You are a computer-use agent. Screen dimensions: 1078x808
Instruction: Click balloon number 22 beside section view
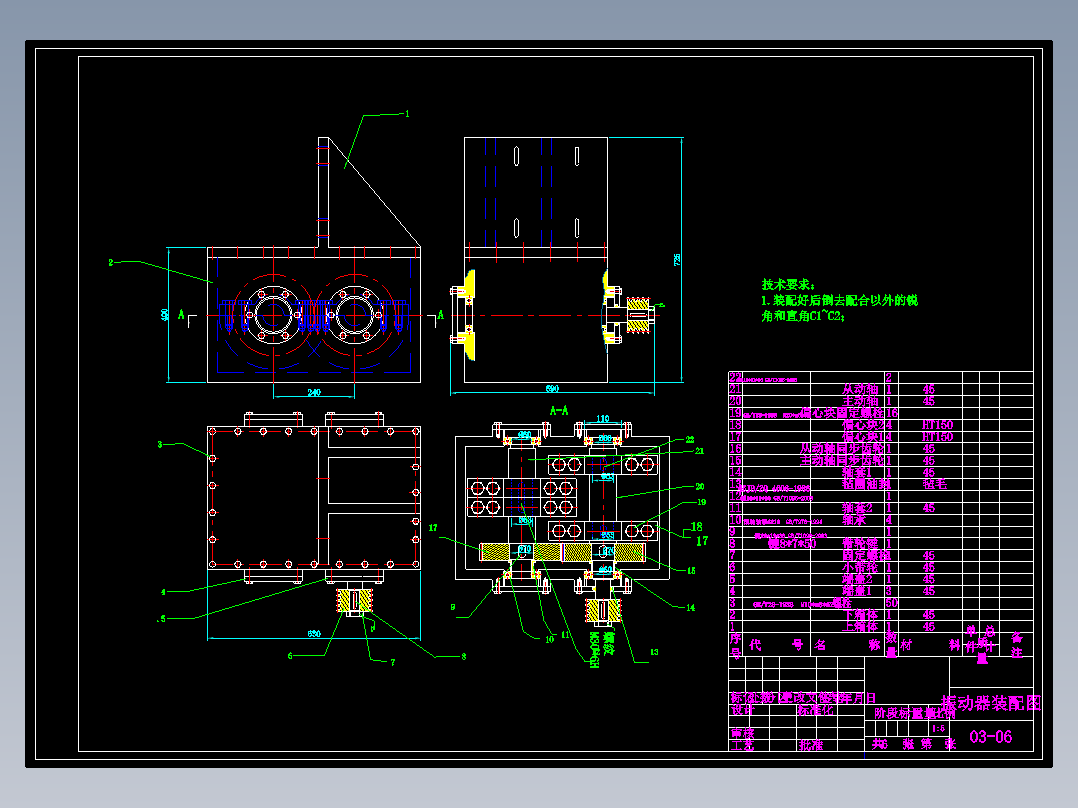[x=690, y=440]
